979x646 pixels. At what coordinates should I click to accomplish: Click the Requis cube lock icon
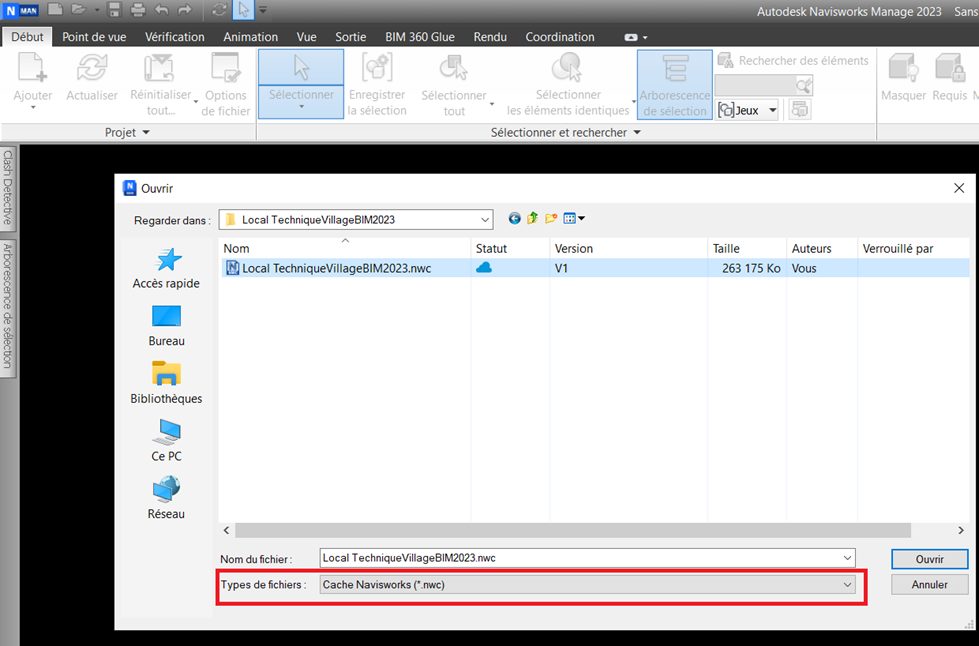click(x=950, y=68)
